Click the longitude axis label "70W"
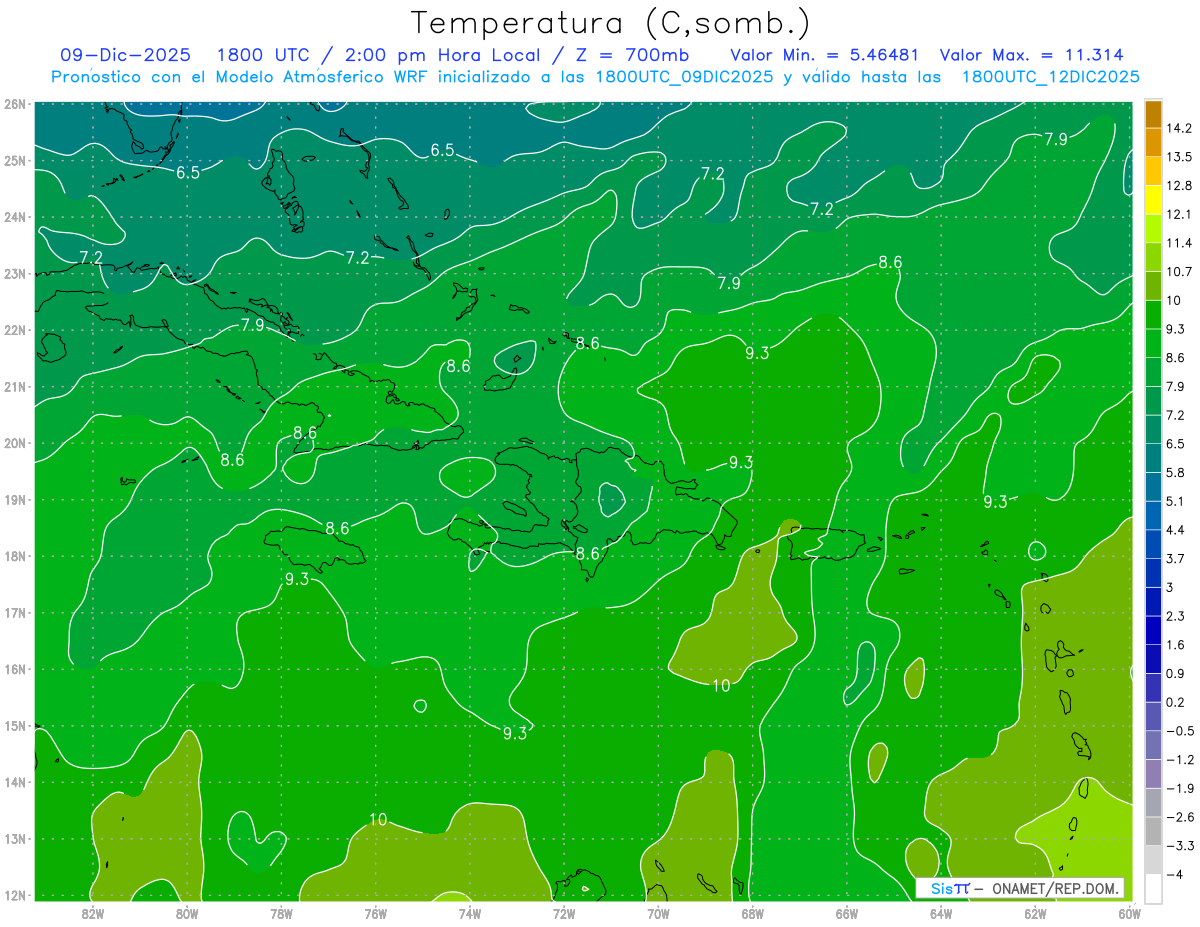Image resolution: width=1200 pixels, height=927 pixels. (x=658, y=913)
